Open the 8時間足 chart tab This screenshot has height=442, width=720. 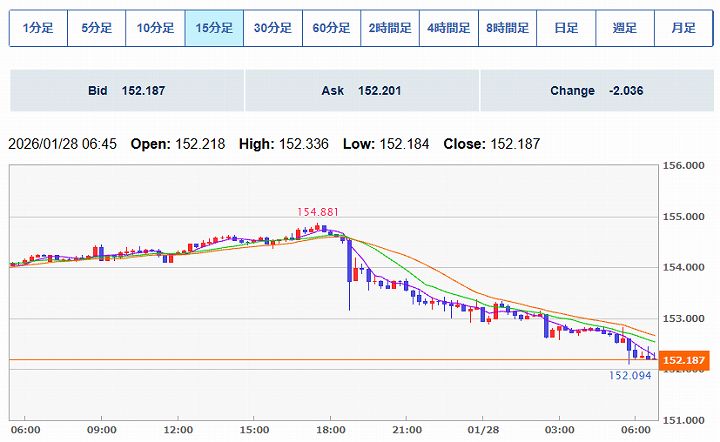(x=507, y=28)
